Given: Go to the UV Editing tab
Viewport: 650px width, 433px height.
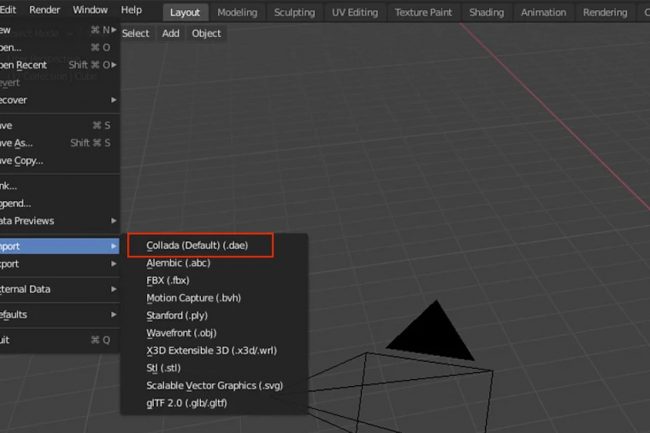Looking at the screenshot, I should click(x=354, y=13).
